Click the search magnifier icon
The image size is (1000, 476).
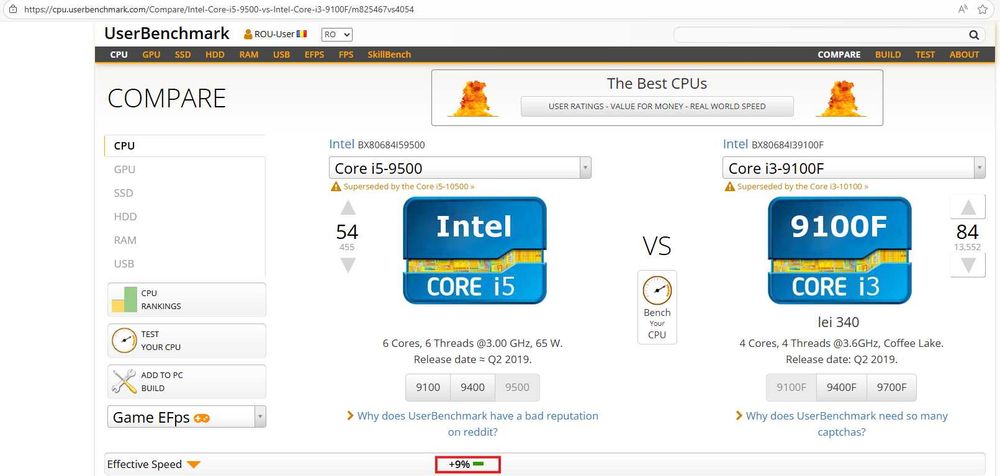[x=974, y=35]
